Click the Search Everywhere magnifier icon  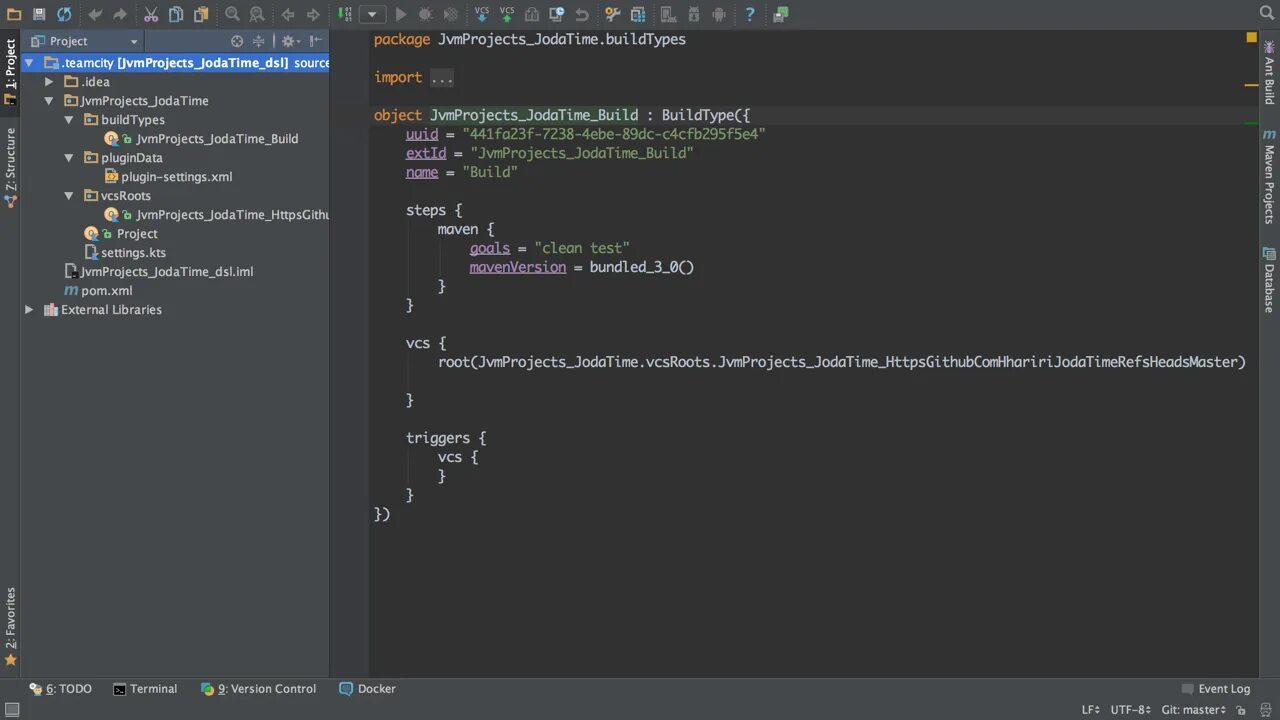pos(1267,12)
